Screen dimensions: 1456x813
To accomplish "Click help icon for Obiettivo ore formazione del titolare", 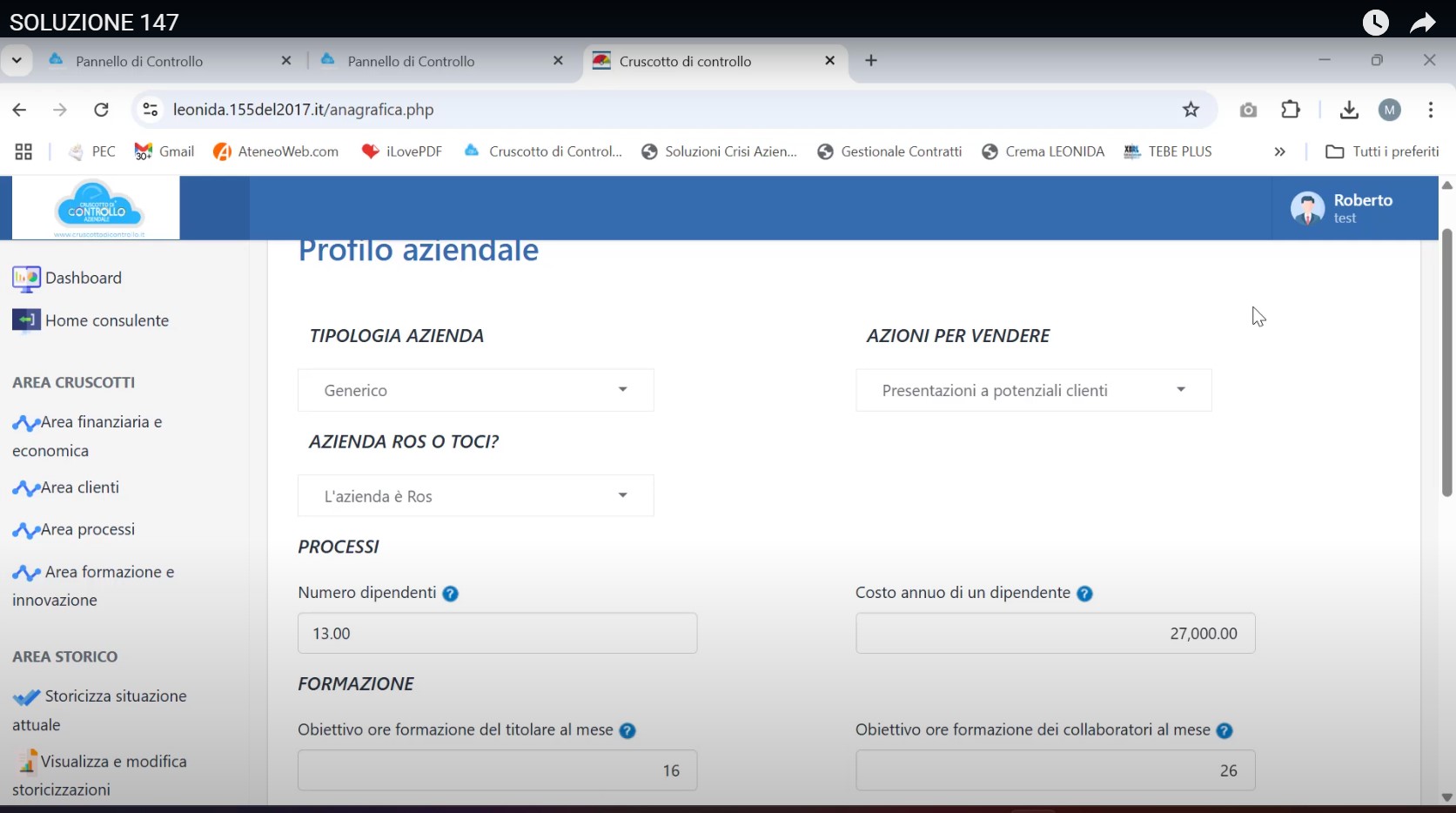I will (627, 731).
